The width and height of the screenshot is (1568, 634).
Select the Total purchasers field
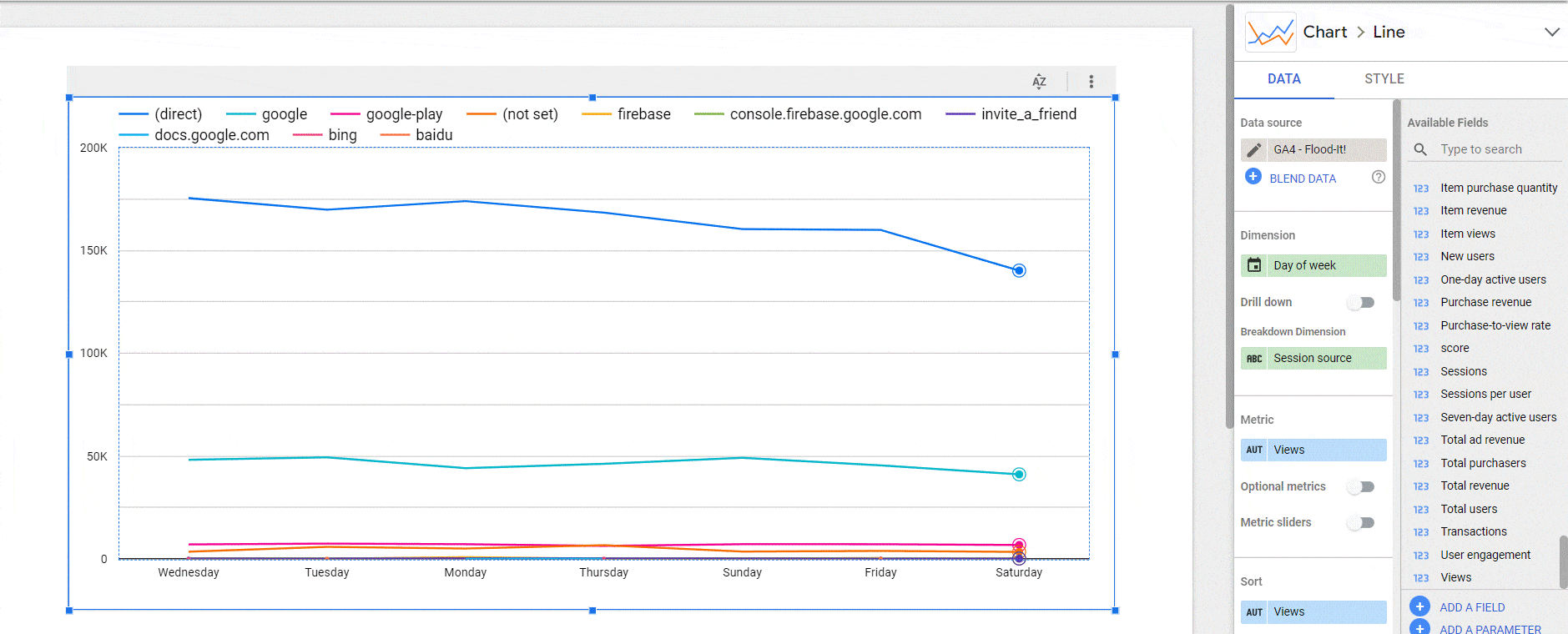1483,463
